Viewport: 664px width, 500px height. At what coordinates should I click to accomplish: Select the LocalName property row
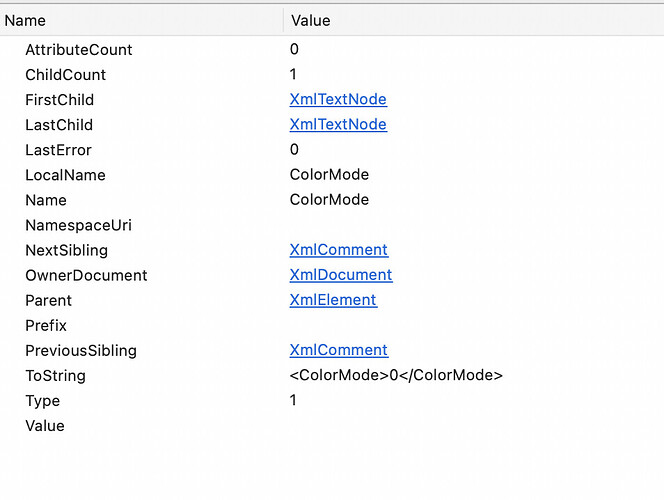pyautogui.click(x=332, y=175)
